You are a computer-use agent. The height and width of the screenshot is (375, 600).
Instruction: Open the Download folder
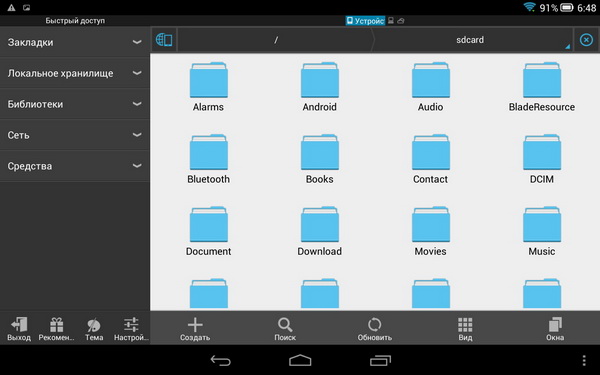tap(320, 231)
